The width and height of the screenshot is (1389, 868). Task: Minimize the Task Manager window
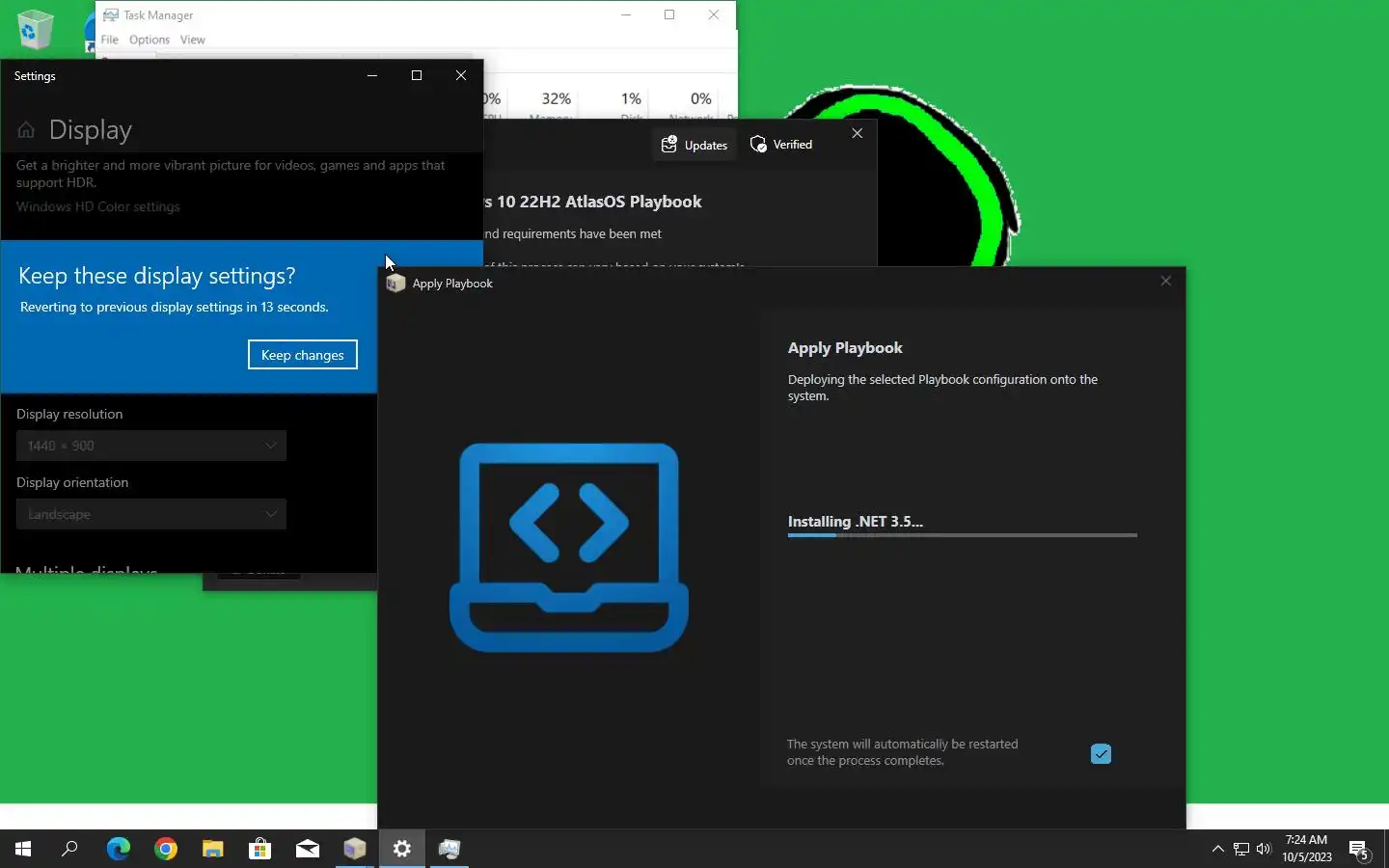pyautogui.click(x=626, y=14)
